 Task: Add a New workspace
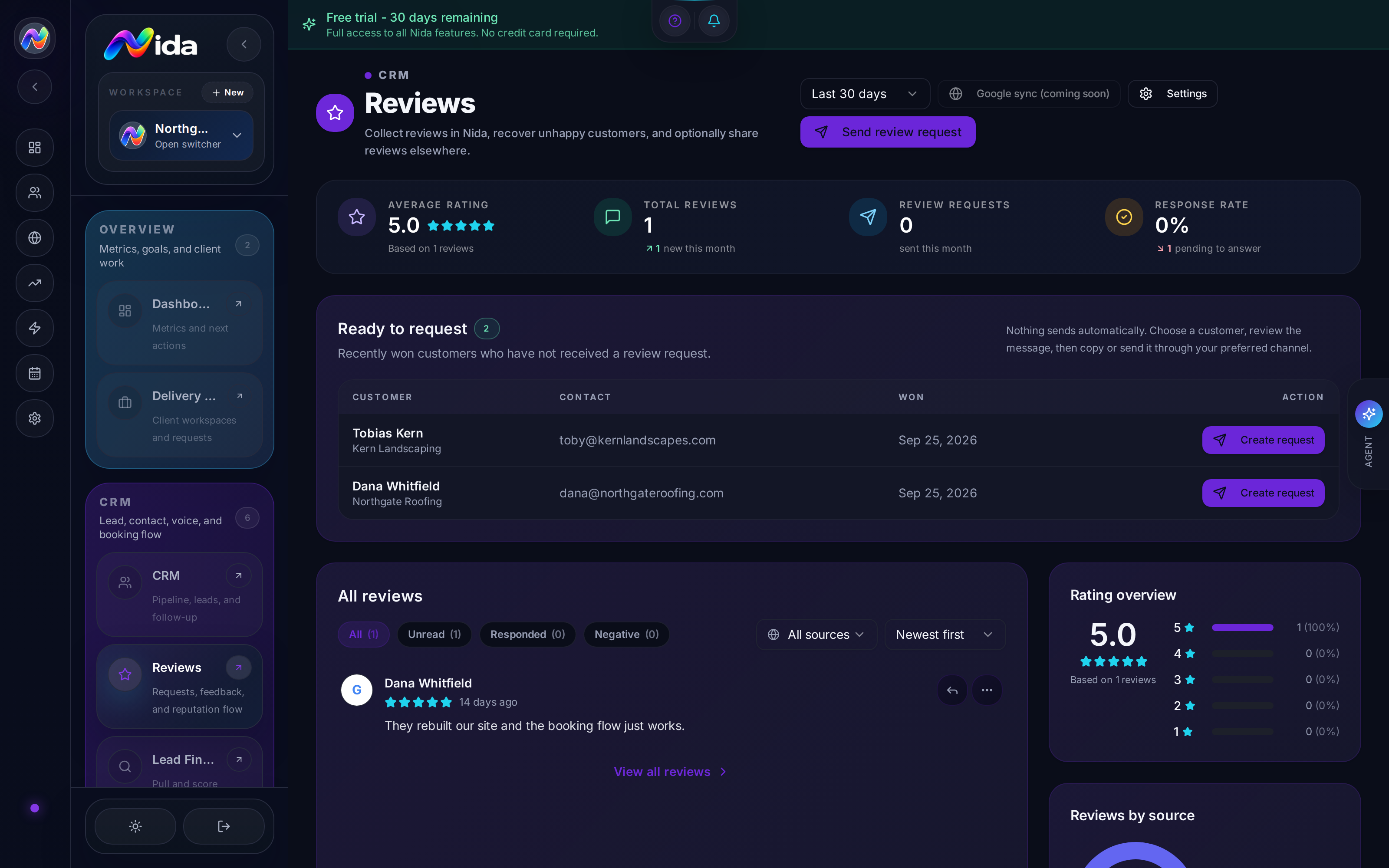tap(228, 92)
